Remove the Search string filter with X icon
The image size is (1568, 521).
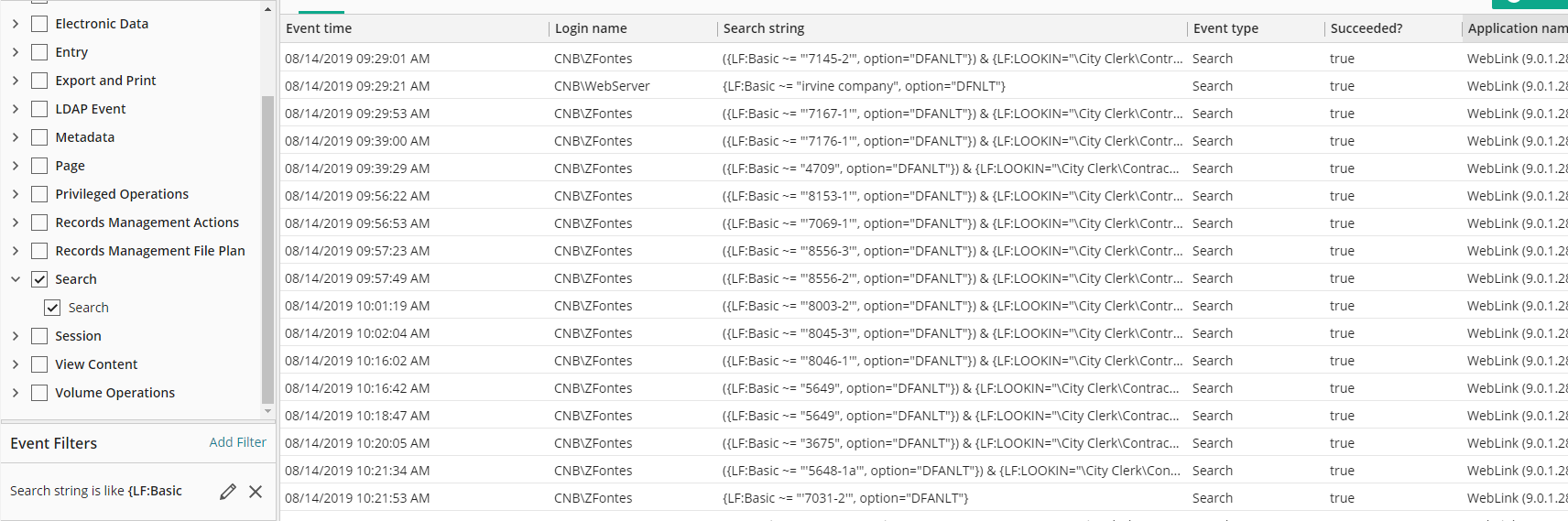(256, 492)
